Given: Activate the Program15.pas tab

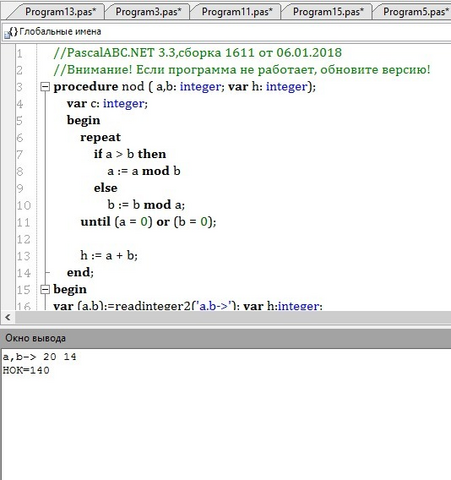Looking at the screenshot, I should coord(328,12).
